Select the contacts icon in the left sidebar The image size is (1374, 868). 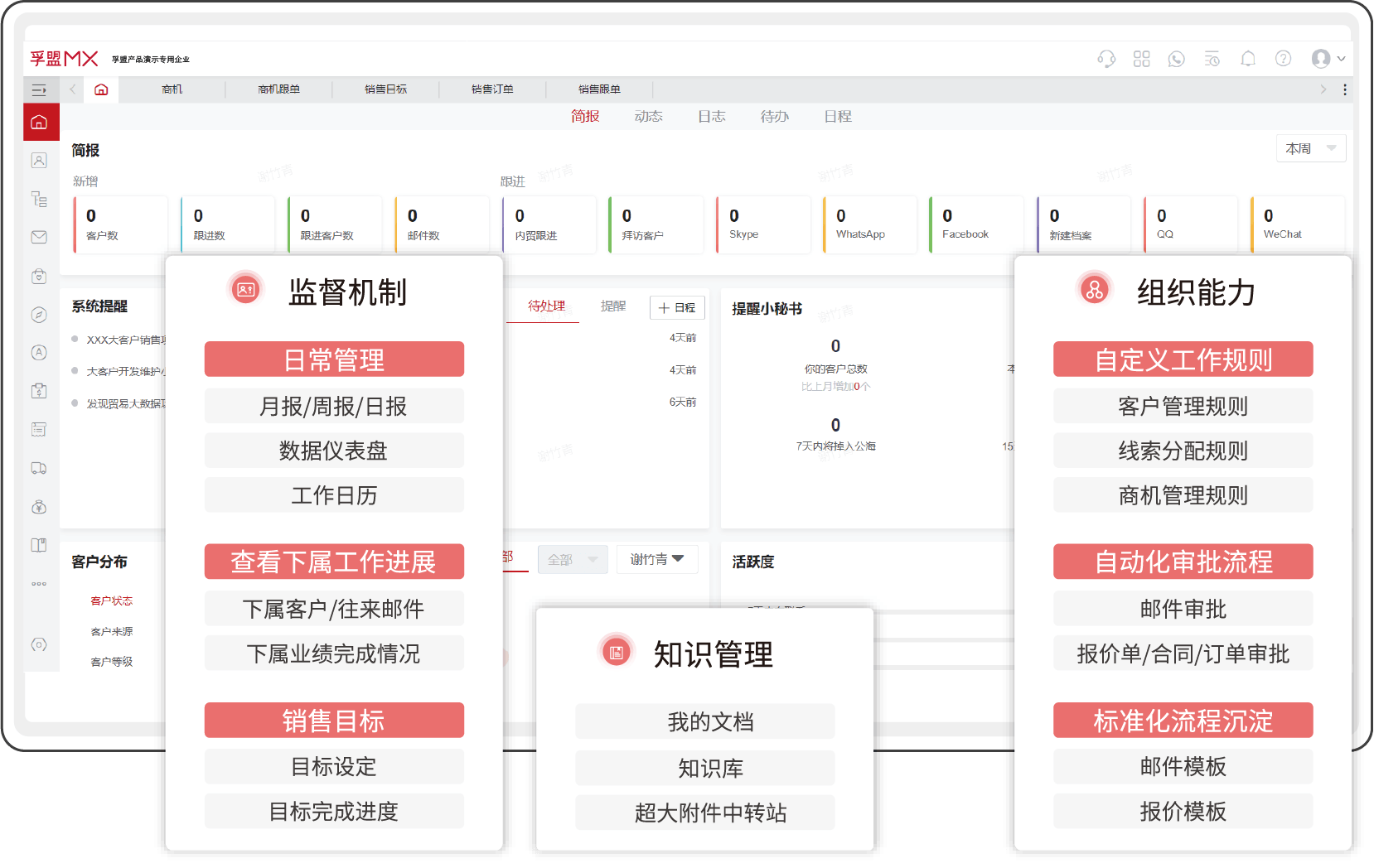[39, 160]
